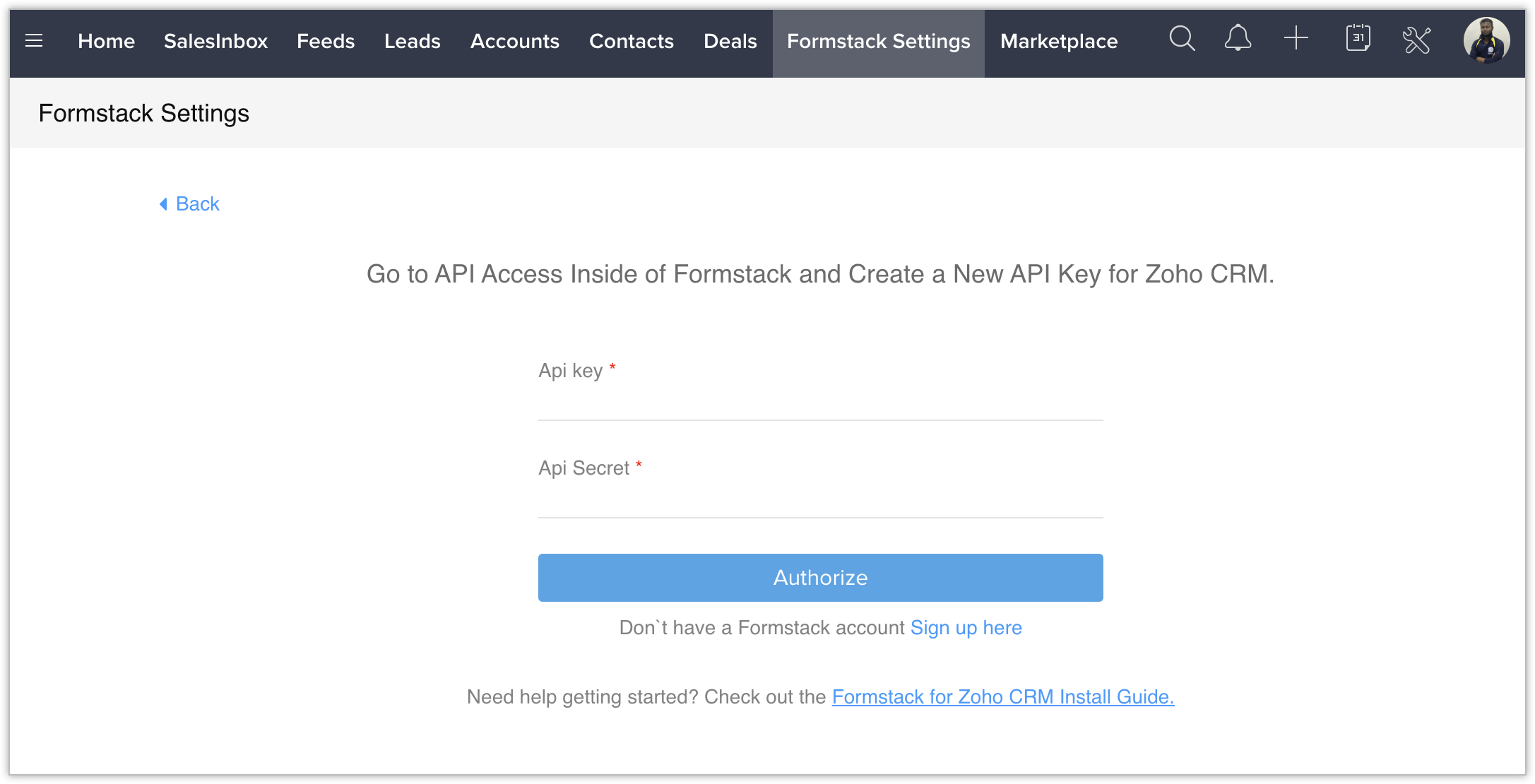Click the search magnifier icon
This screenshot has width=1535, height=784.
(1182, 39)
